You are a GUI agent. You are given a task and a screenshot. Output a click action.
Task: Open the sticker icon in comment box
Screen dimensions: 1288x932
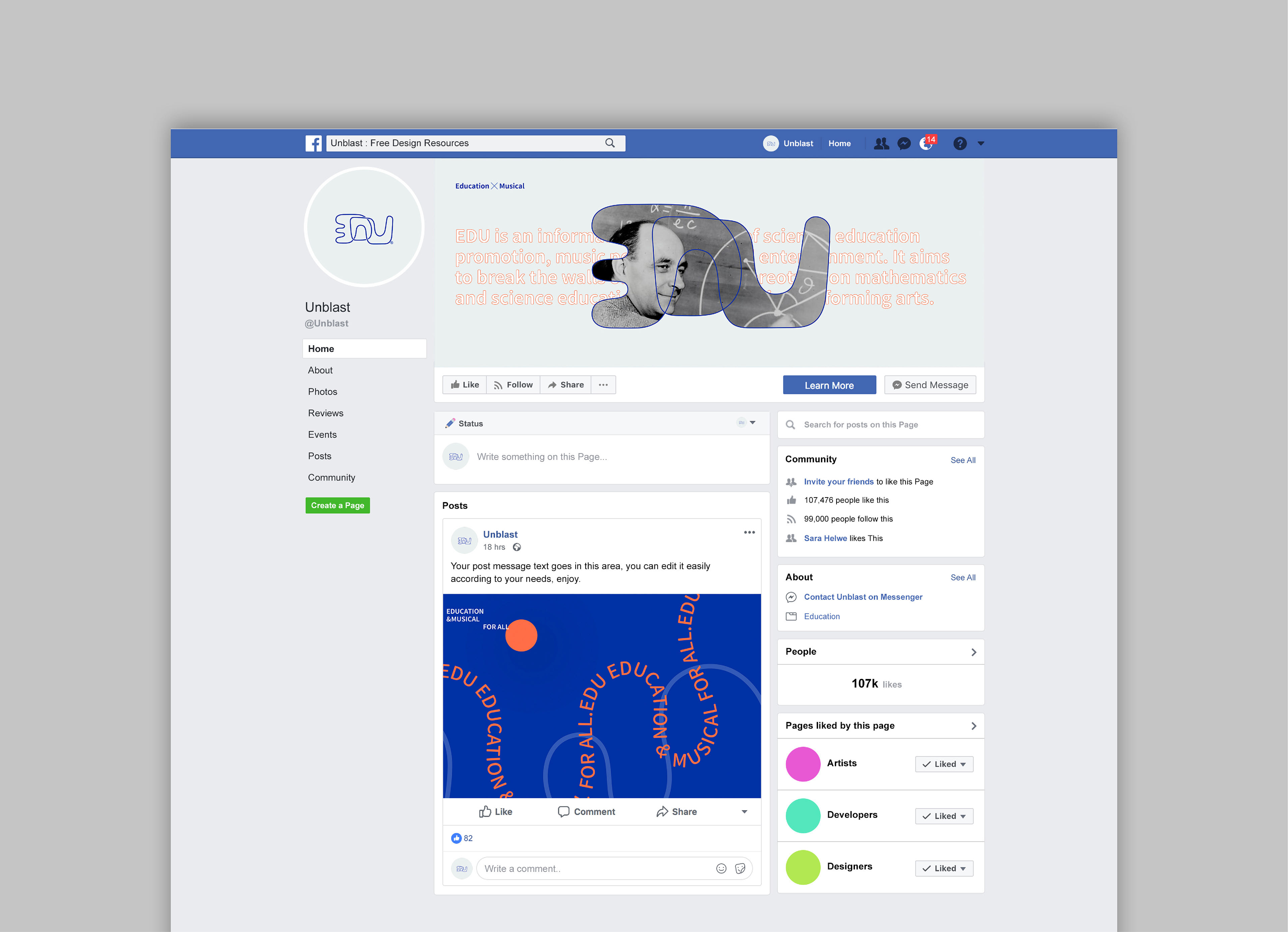point(740,868)
